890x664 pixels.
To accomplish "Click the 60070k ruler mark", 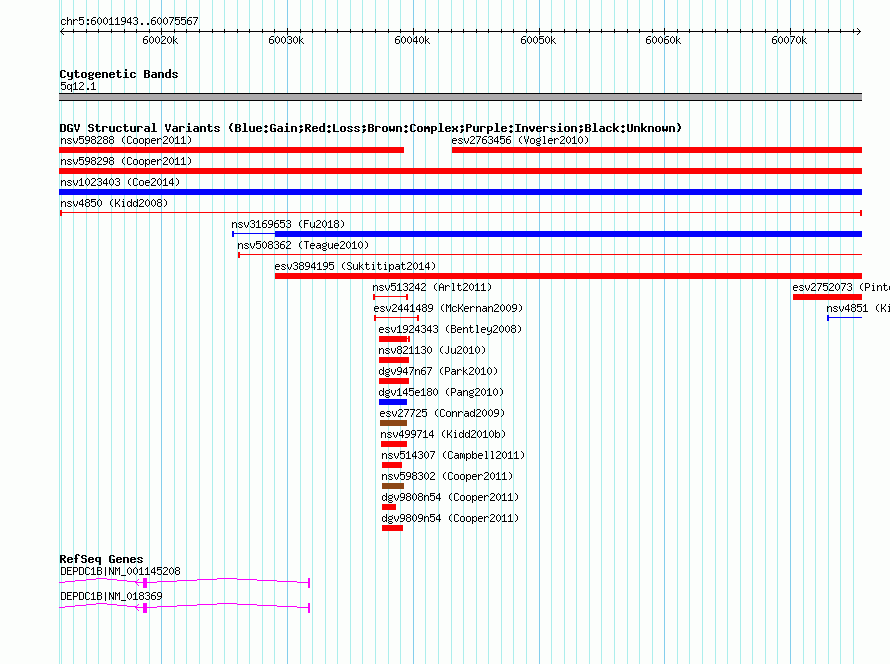I will pyautogui.click(x=790, y=40).
